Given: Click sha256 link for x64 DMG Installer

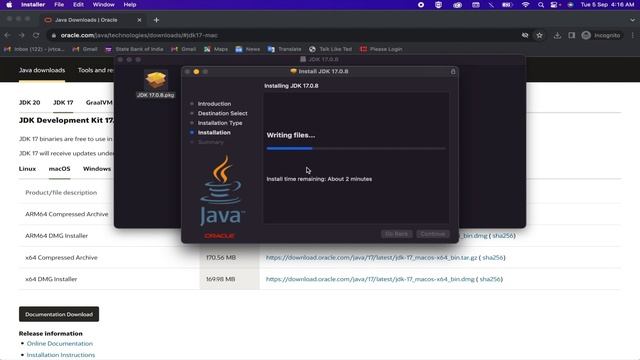Looking at the screenshot, I should pyautogui.click(x=490, y=279).
